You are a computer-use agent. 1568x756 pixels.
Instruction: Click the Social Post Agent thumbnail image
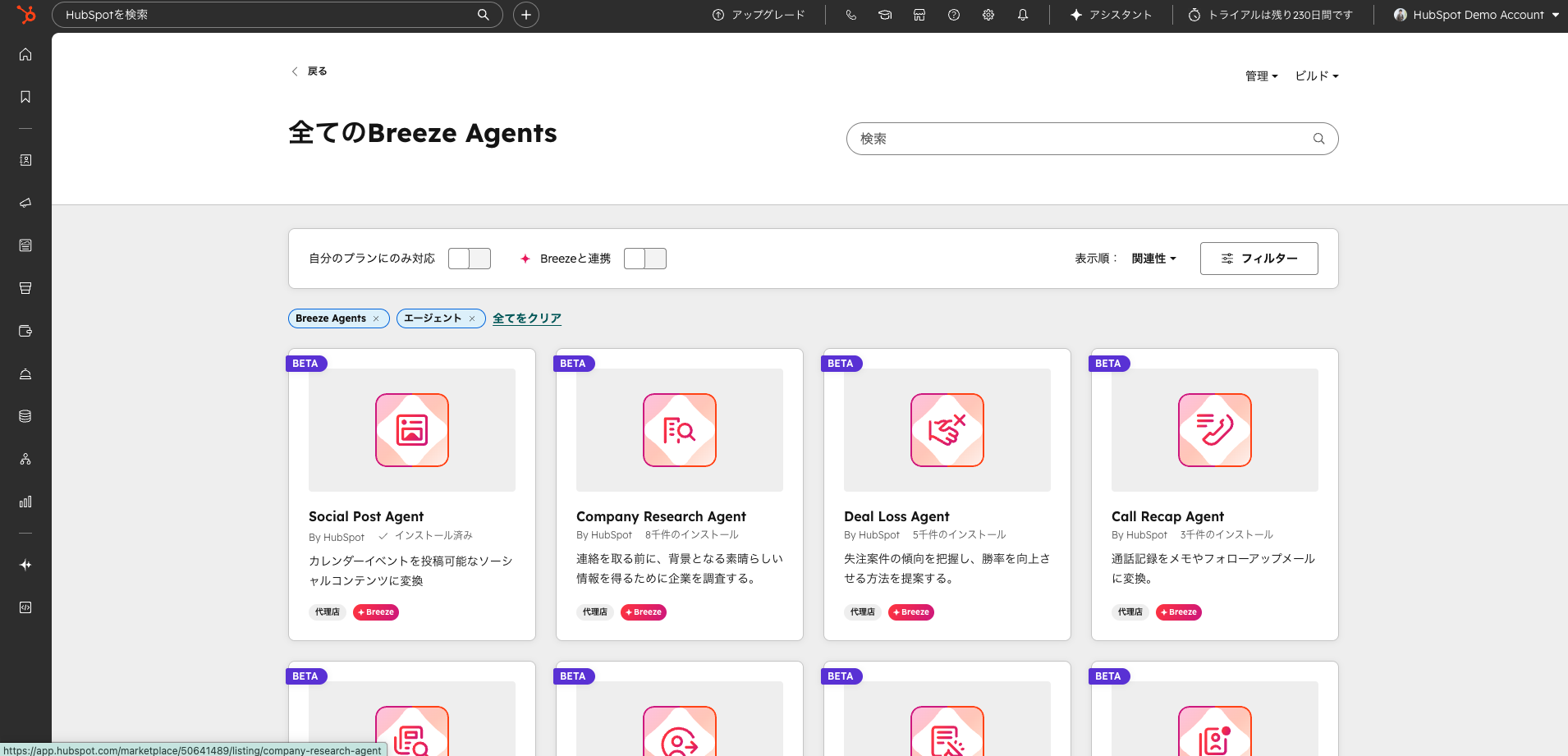(x=412, y=430)
